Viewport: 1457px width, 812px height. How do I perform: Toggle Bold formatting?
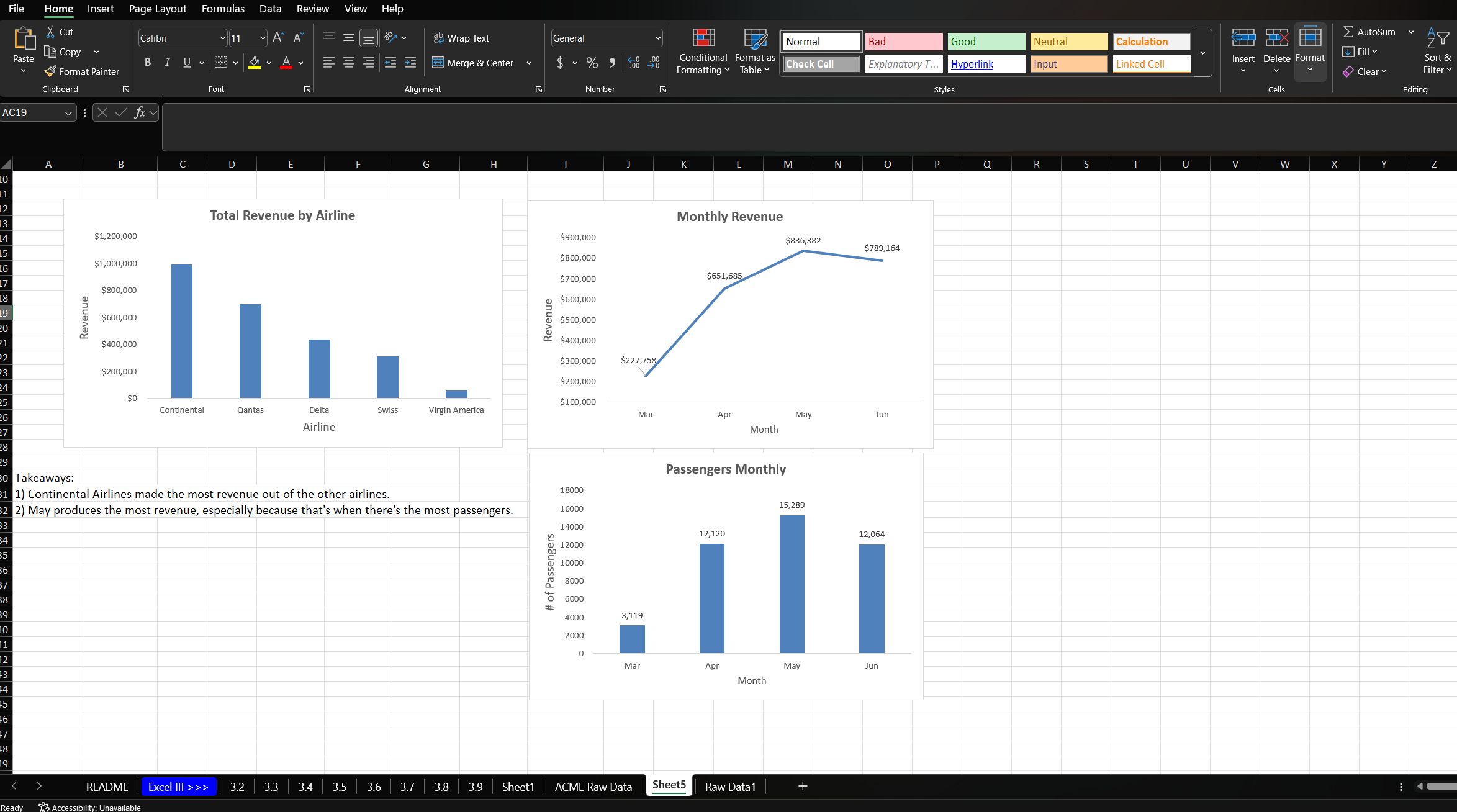[x=148, y=63]
